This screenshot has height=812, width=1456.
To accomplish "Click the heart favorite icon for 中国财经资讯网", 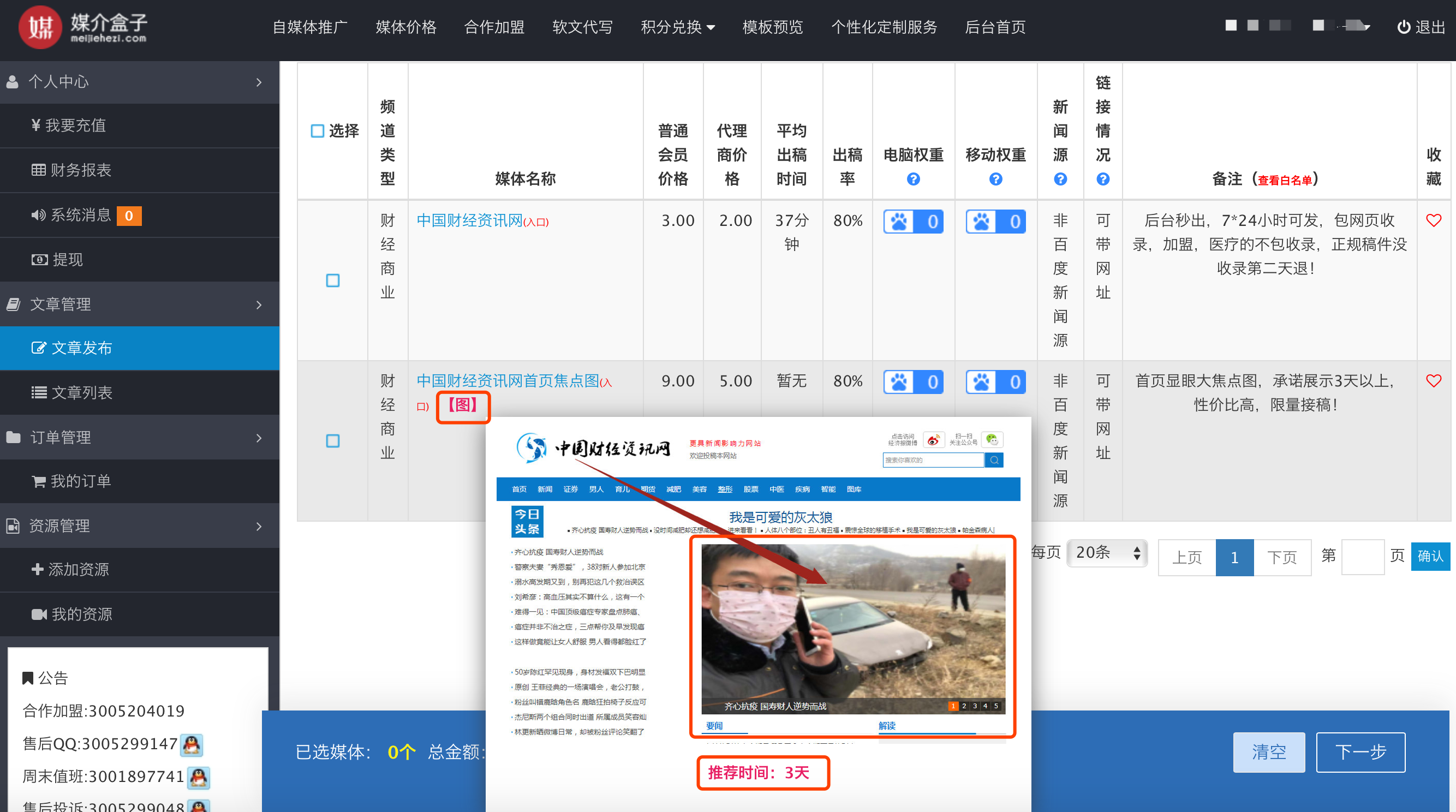I will point(1433,220).
